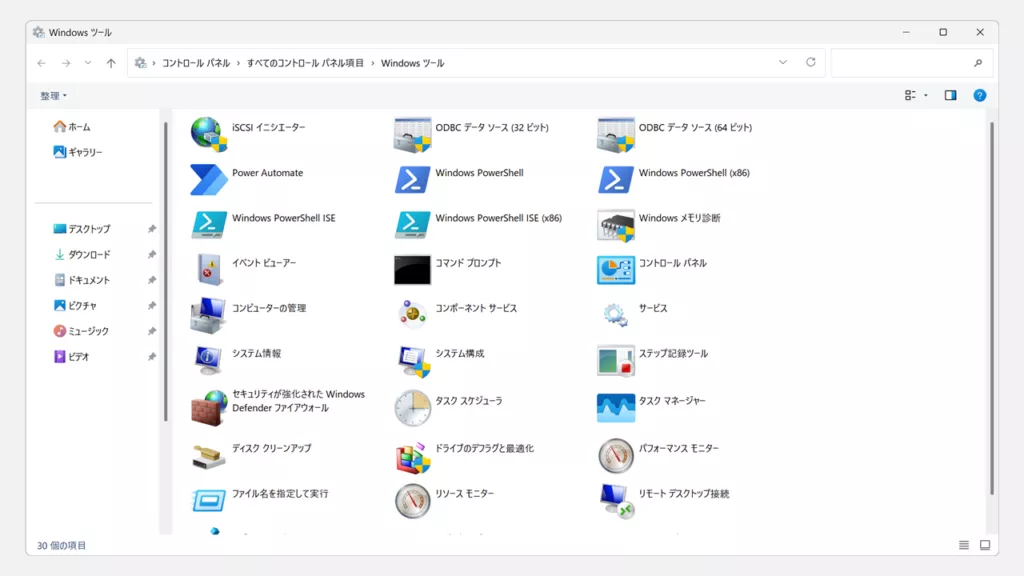Select the Power Automate icon

click(209, 179)
